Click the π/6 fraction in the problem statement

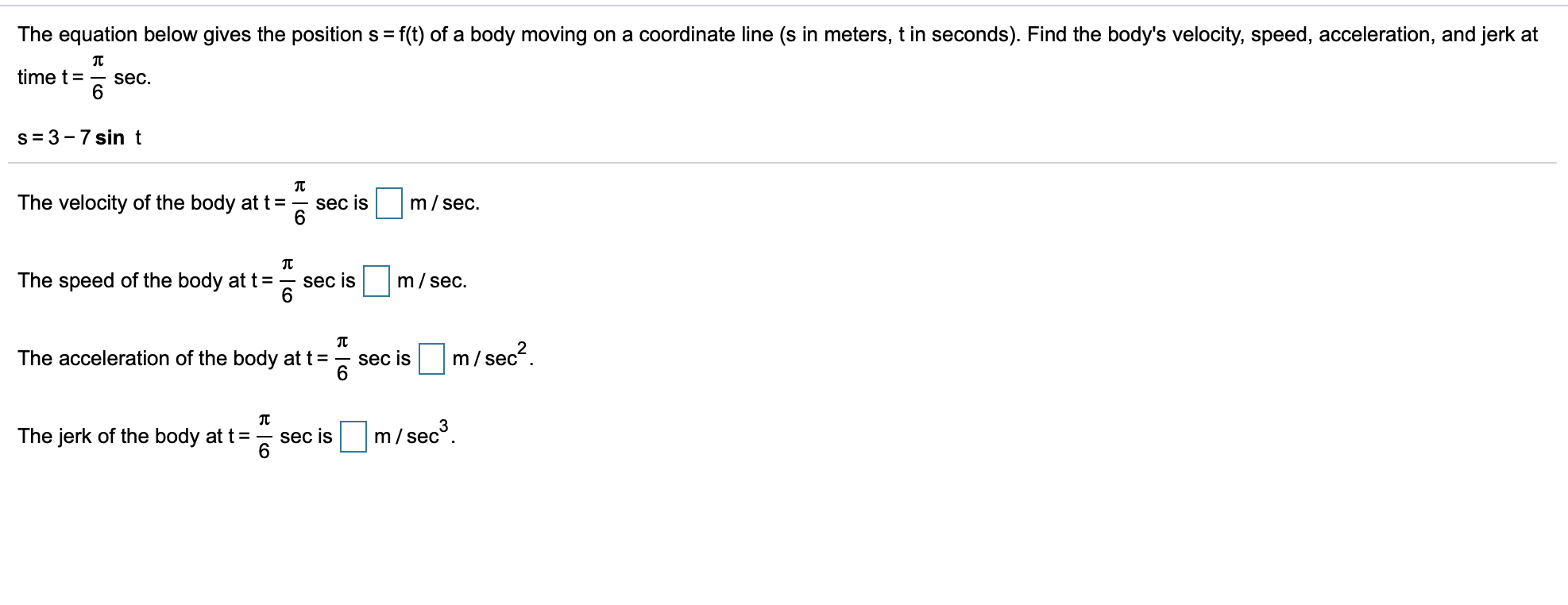[x=97, y=78]
